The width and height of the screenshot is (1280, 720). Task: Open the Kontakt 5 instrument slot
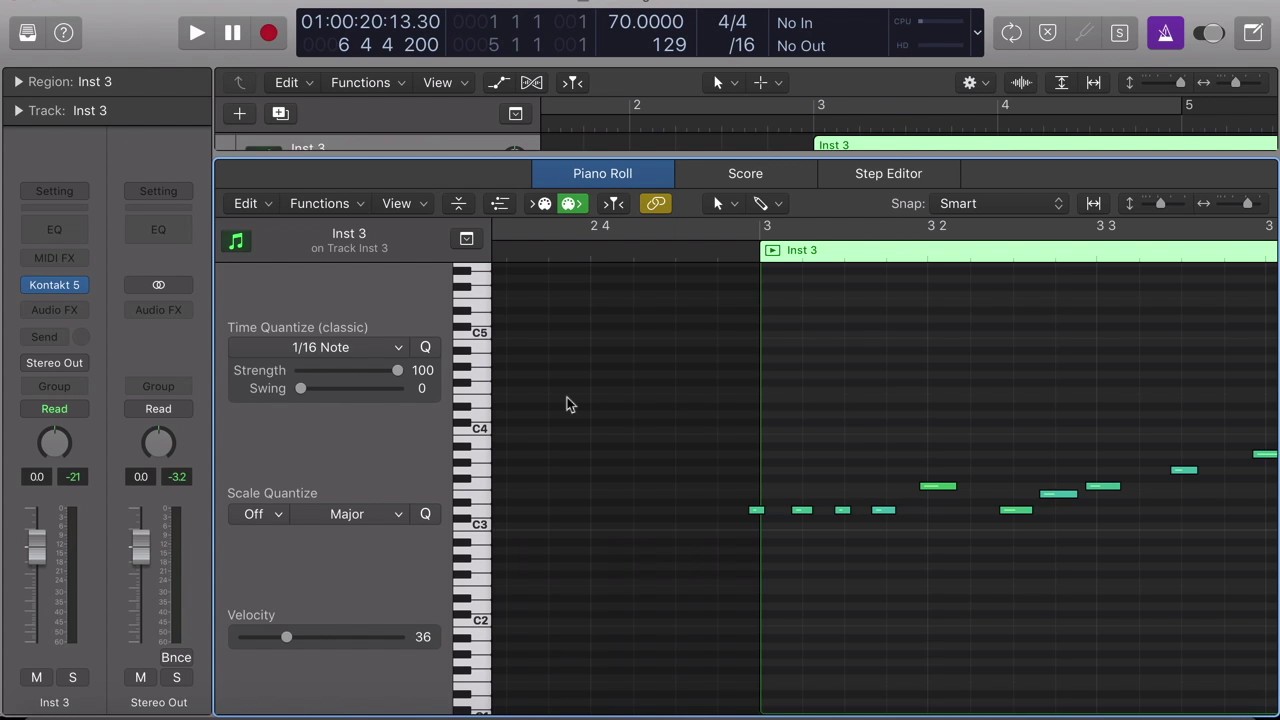click(x=54, y=286)
